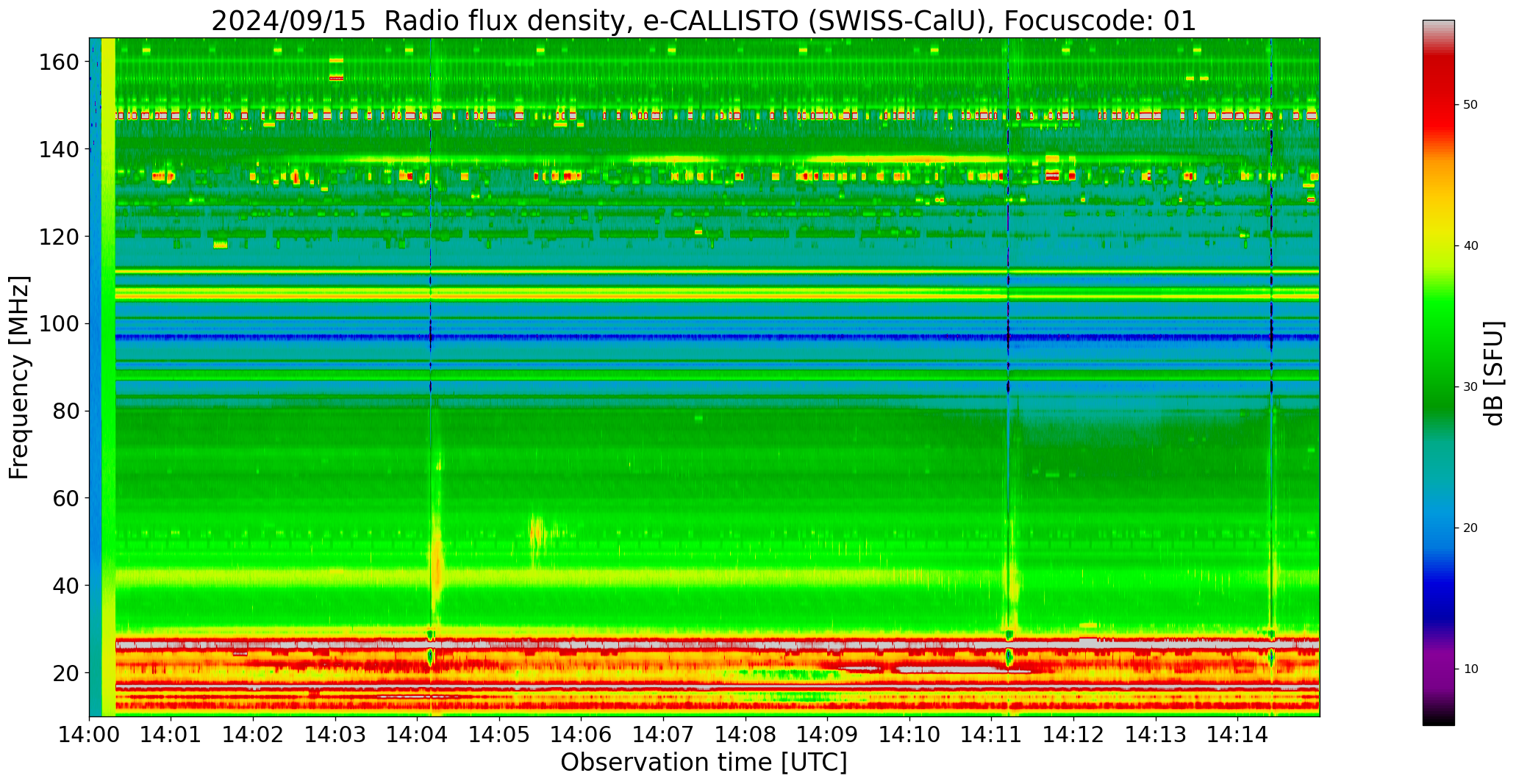Click the 60 frequency tick label
Viewport: 1516px width, 784px height.
coord(65,497)
